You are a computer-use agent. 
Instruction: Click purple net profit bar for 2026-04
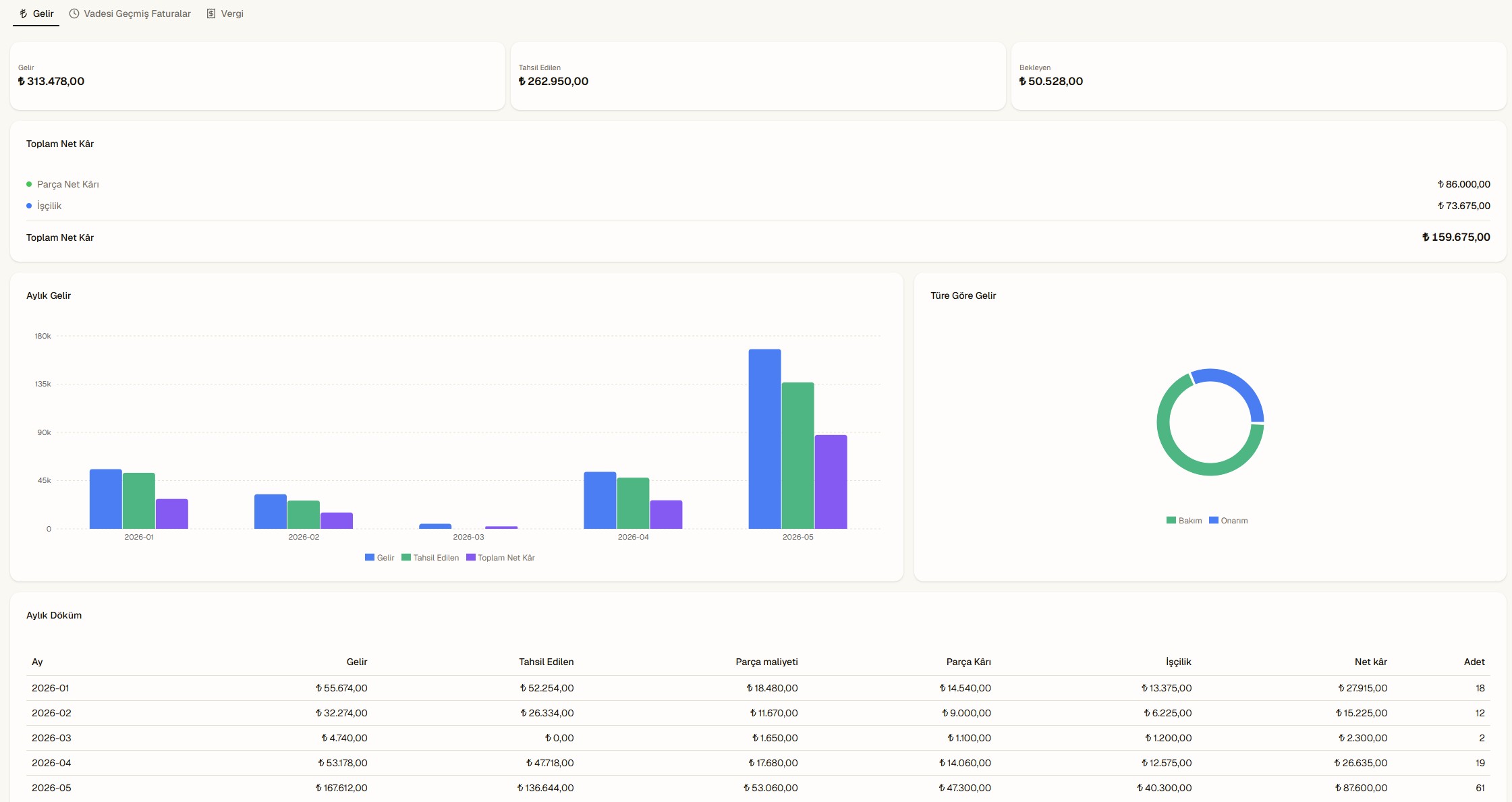point(666,515)
